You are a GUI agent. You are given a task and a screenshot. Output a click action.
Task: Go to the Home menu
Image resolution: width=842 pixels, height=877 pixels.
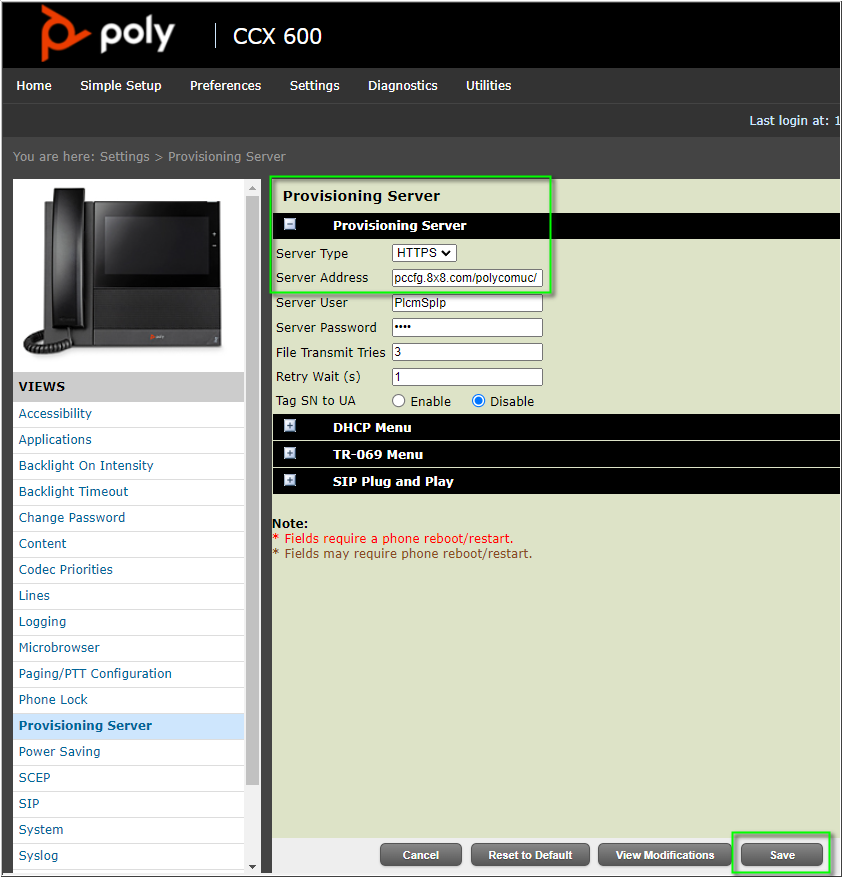click(x=33, y=86)
